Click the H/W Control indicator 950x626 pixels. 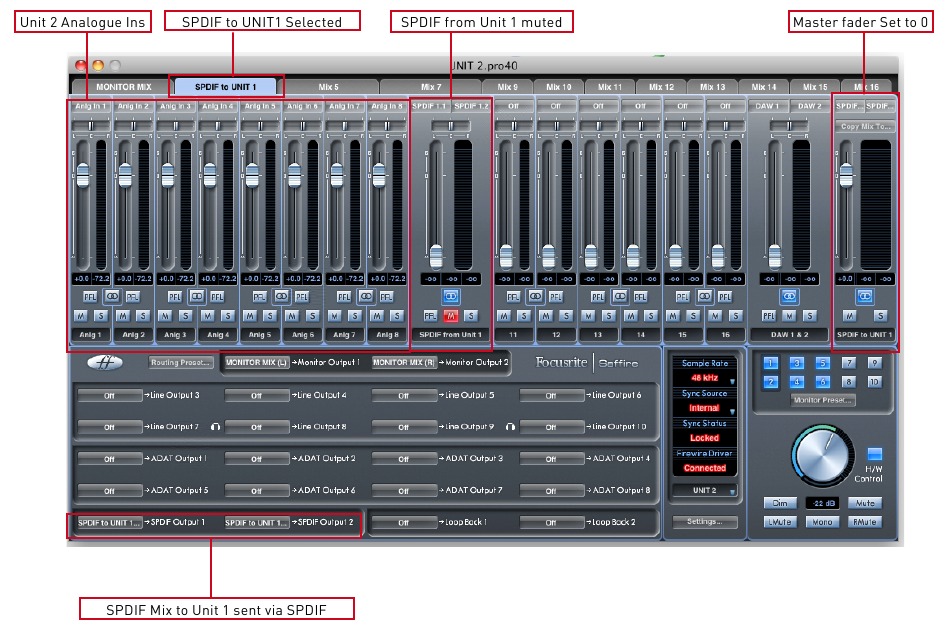pos(874,454)
